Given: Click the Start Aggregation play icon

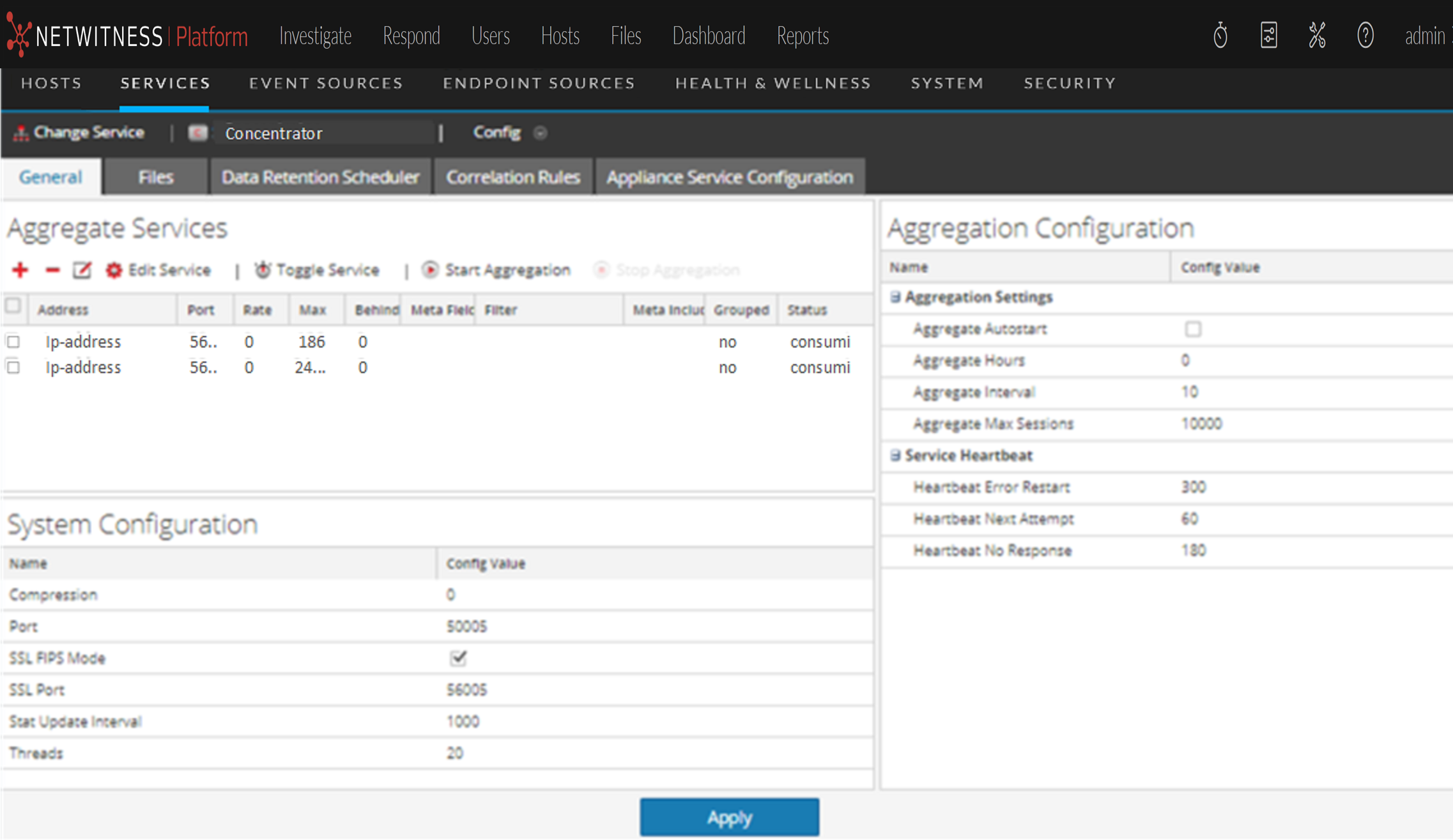Looking at the screenshot, I should pyautogui.click(x=431, y=270).
